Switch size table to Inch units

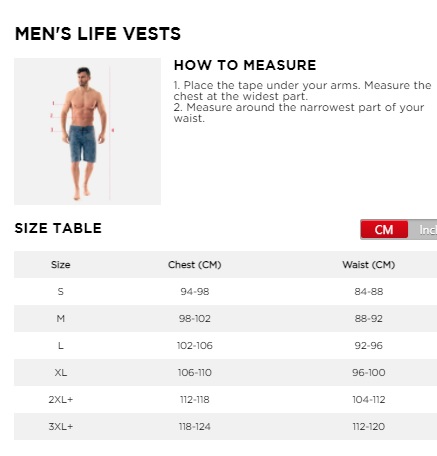pos(423,229)
